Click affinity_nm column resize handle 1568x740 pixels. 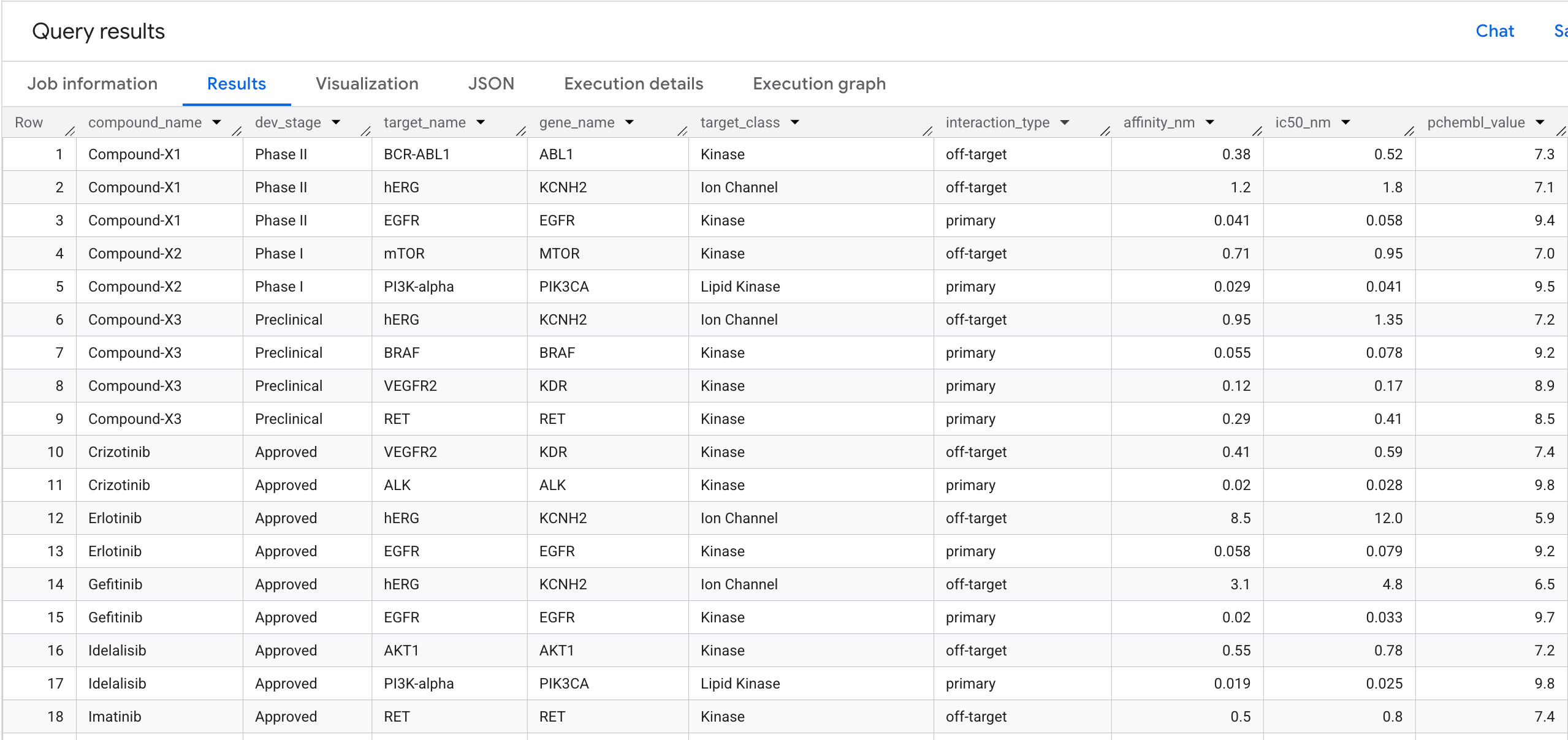pyautogui.click(x=1257, y=130)
